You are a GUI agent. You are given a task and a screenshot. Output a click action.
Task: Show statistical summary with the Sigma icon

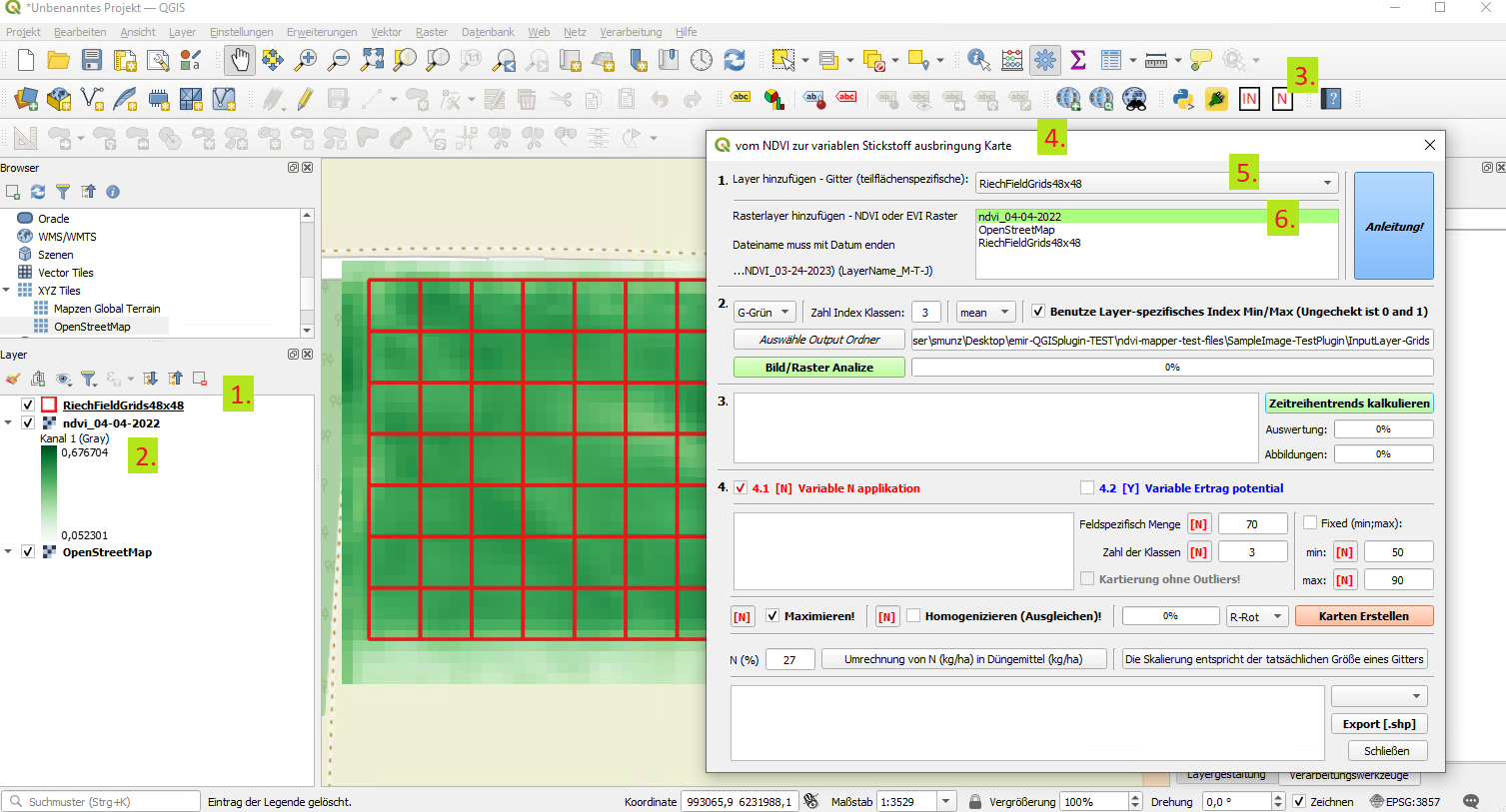pyautogui.click(x=1078, y=60)
